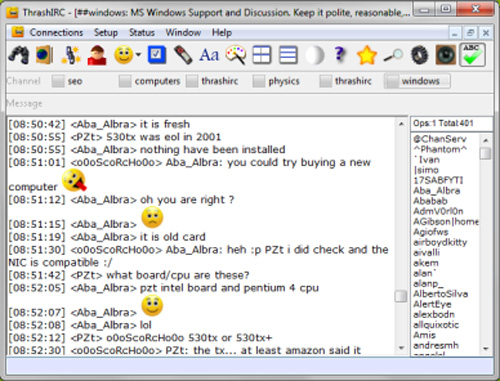
Task: Select Aba_Albra in the user list
Action: tap(437, 191)
